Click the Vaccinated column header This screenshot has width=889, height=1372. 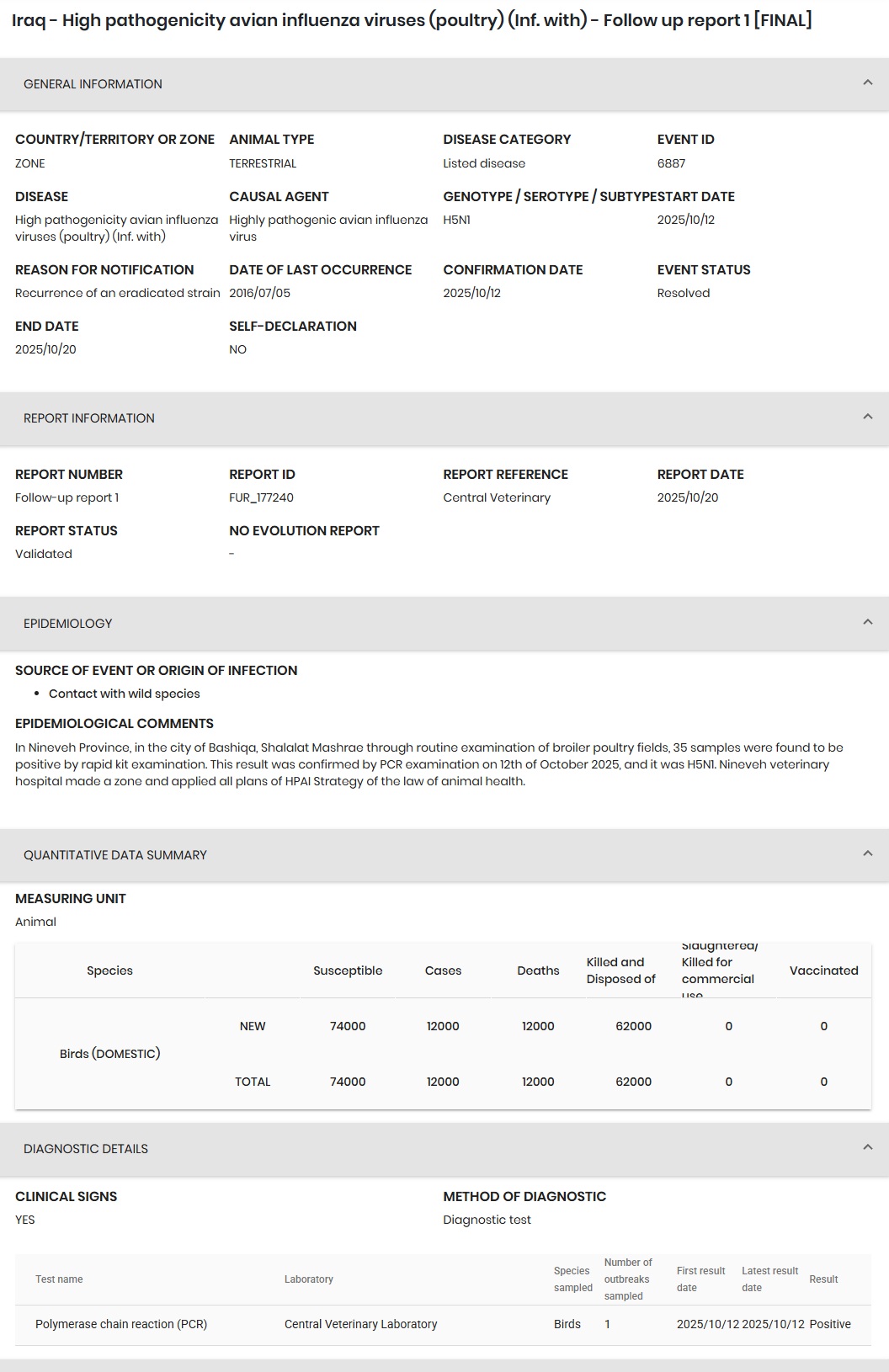tap(823, 971)
